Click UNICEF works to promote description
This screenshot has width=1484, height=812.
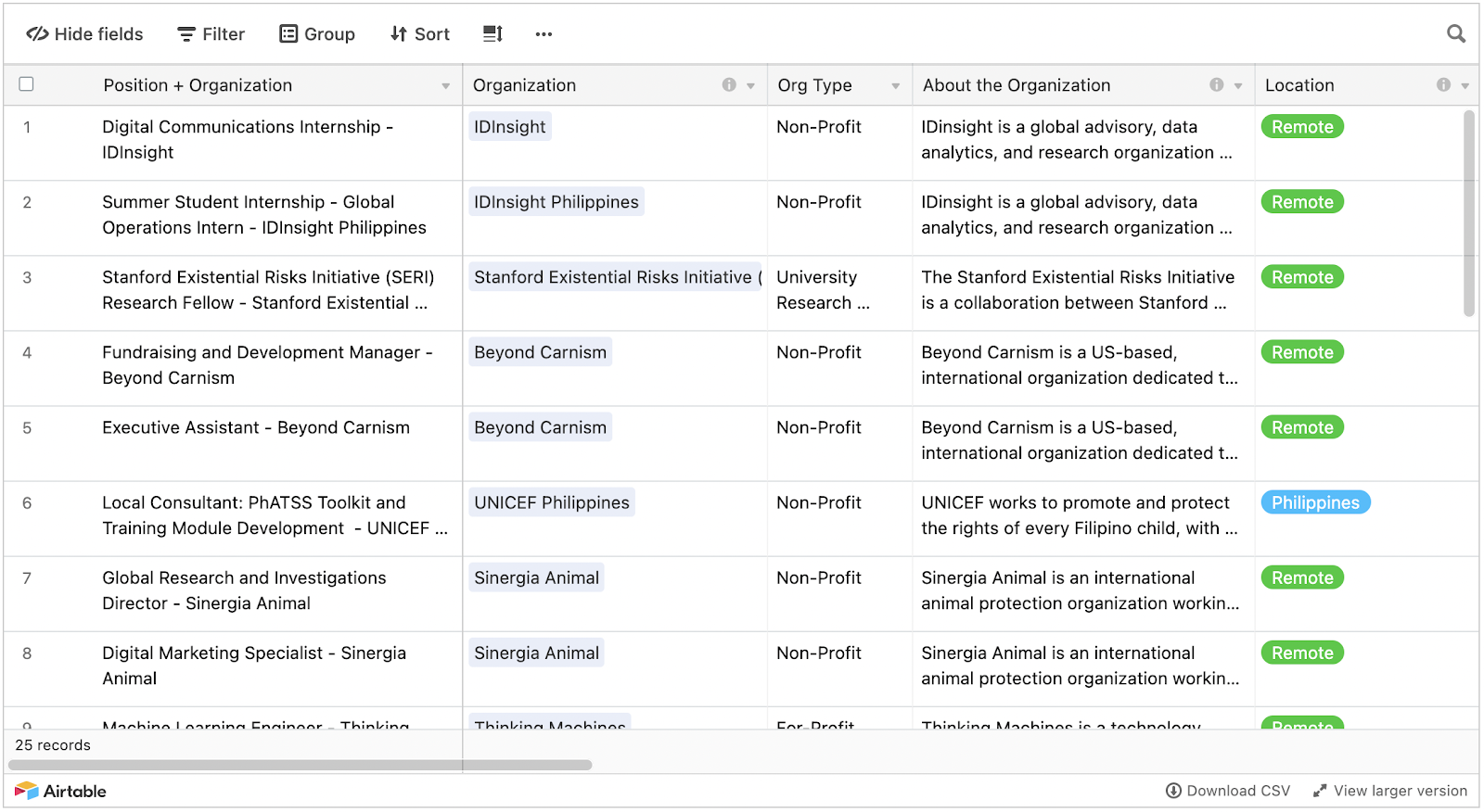click(1083, 518)
